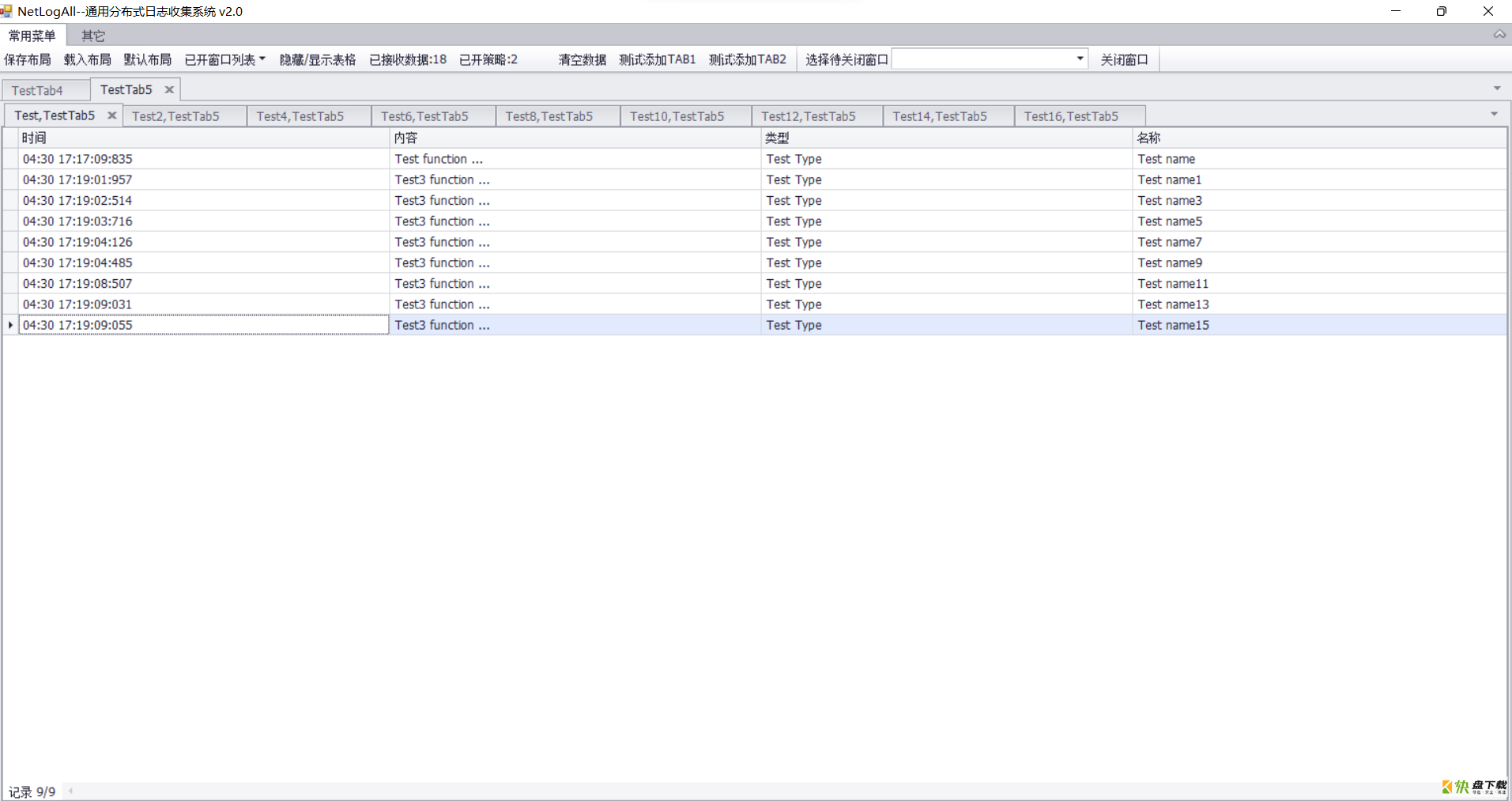Click the 关闭窗口 button

click(x=1125, y=60)
